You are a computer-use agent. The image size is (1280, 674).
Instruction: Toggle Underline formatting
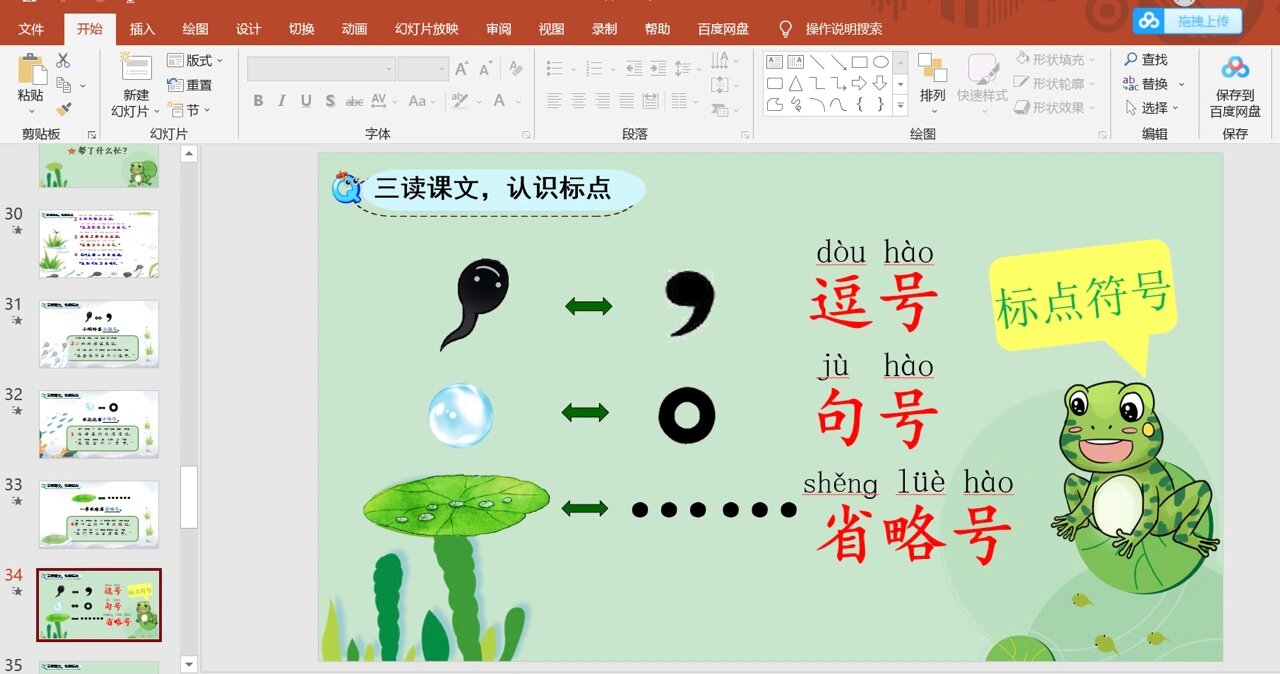tap(305, 101)
